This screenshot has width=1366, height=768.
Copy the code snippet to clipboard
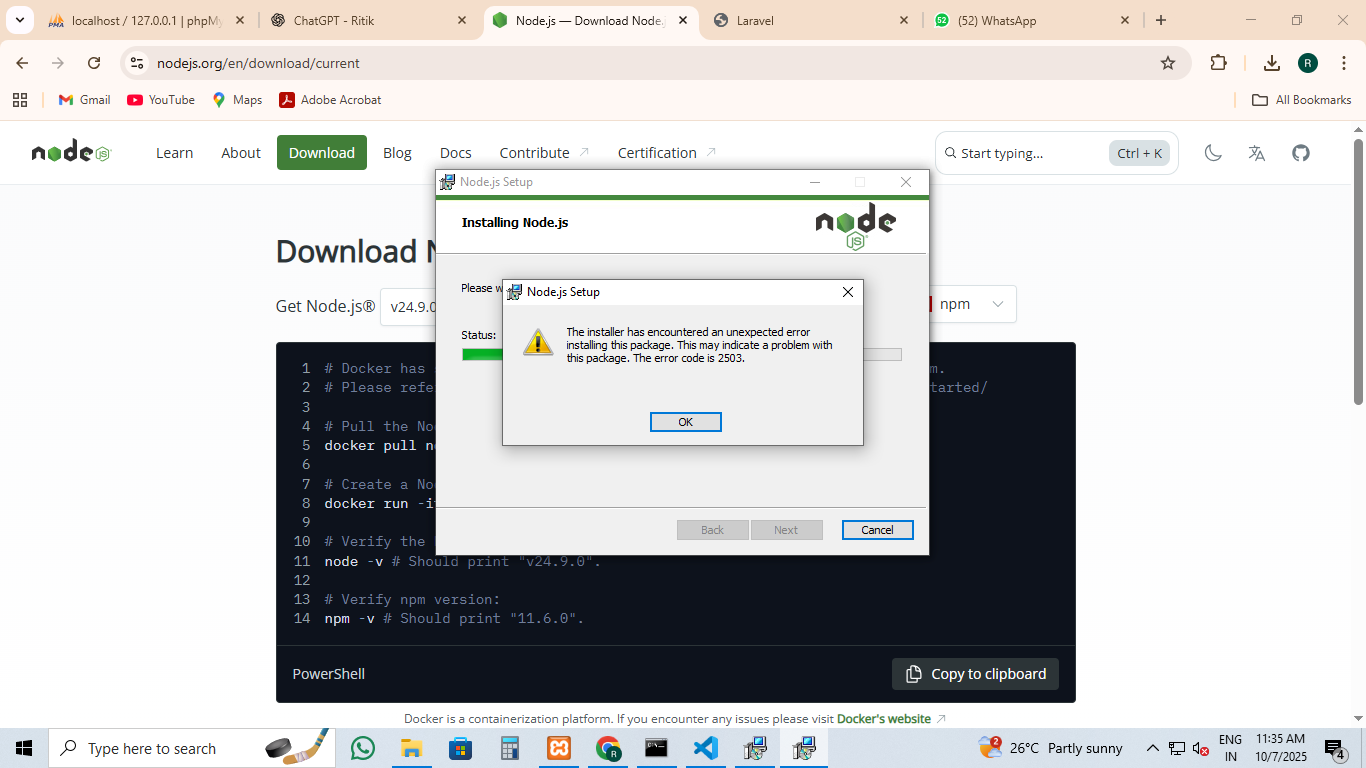pyautogui.click(x=975, y=674)
